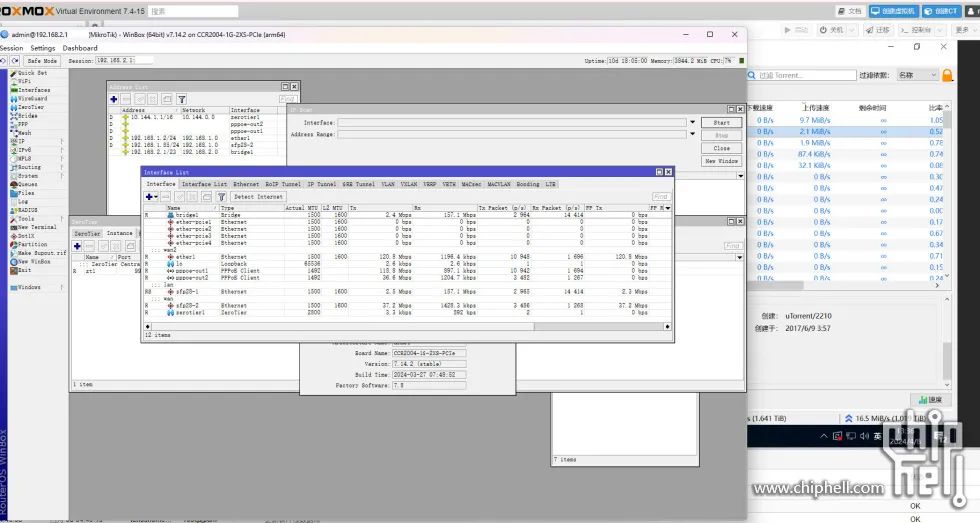Click the redo arrow in WinBox toolbar

click(15, 61)
